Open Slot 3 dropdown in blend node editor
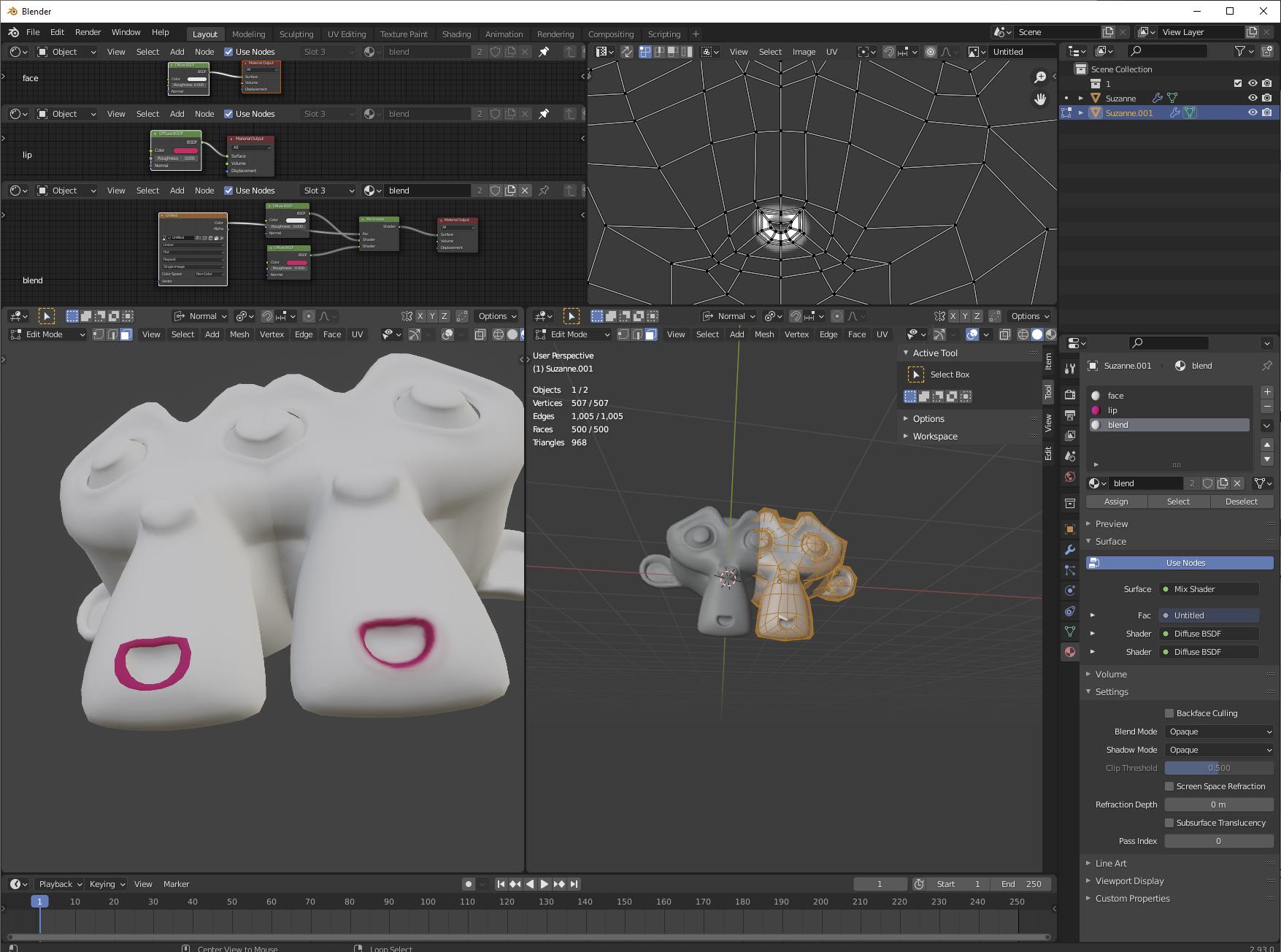 [x=328, y=191]
